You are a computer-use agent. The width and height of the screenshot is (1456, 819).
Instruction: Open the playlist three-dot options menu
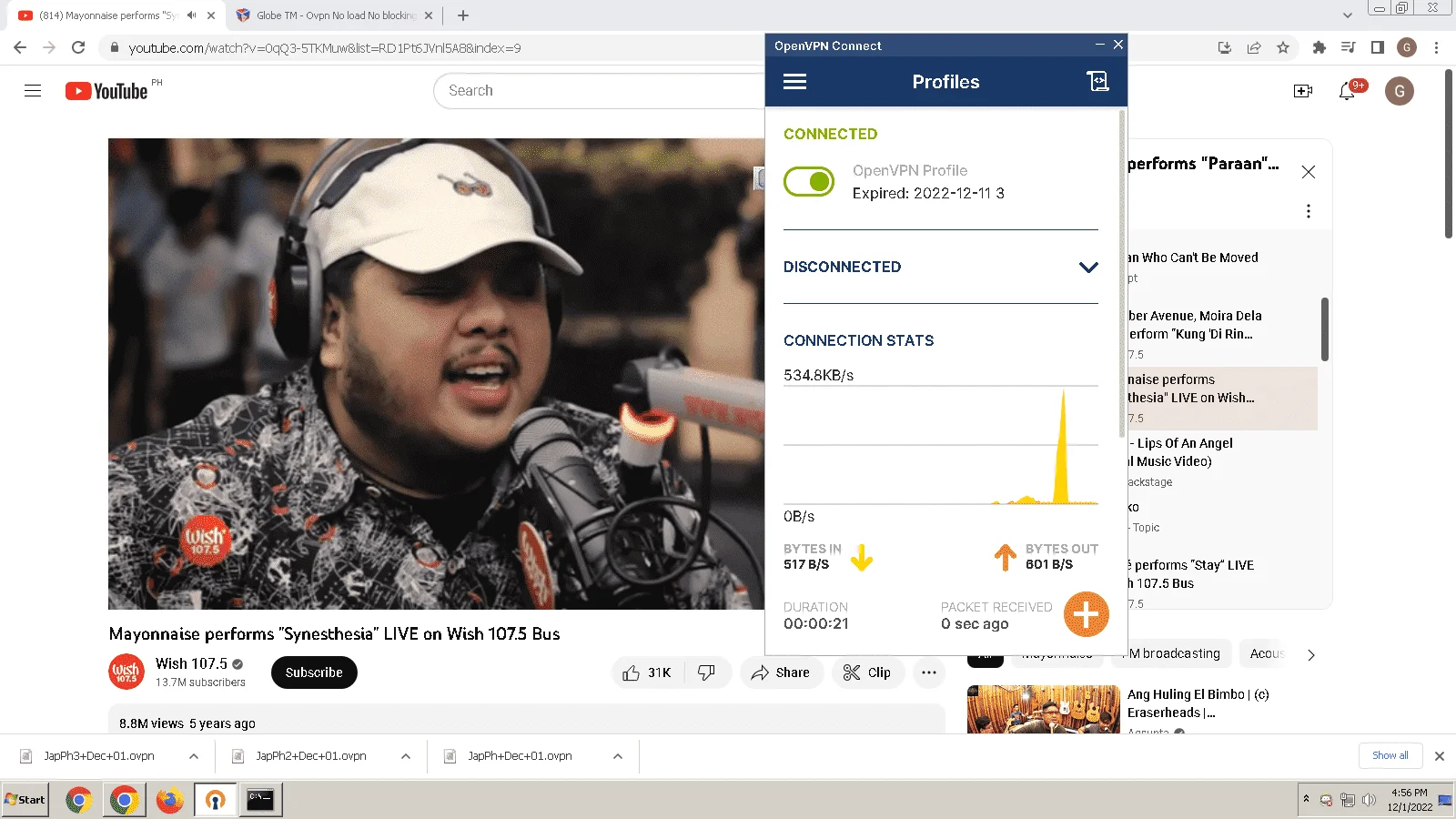(1309, 211)
